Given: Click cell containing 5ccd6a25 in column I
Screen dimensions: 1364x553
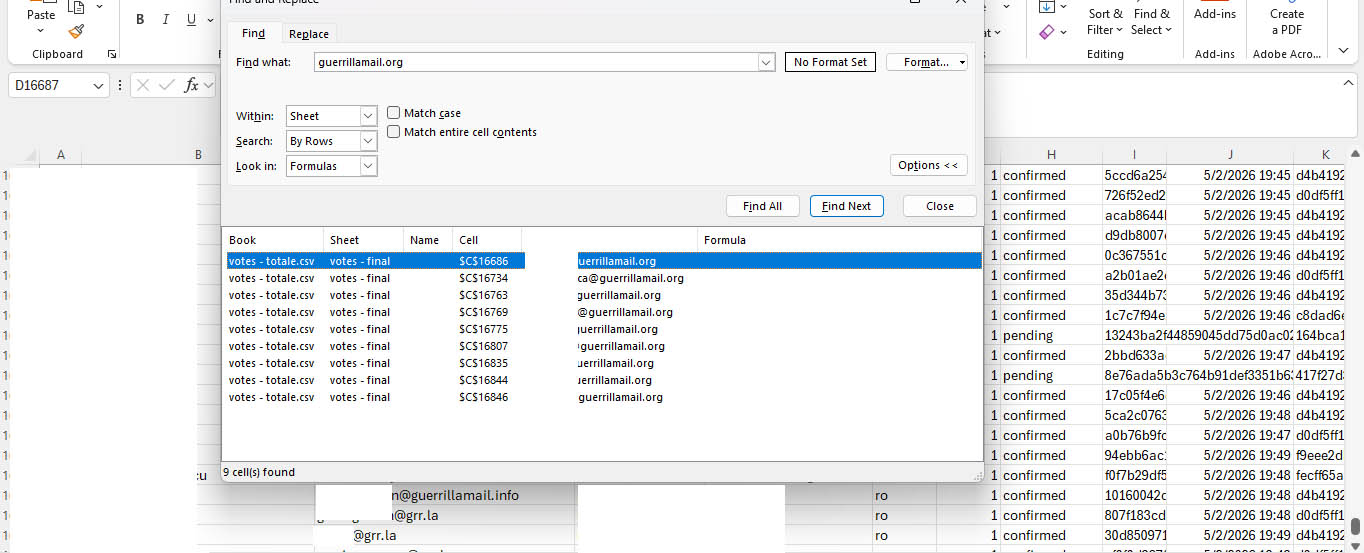Looking at the screenshot, I should (x=1134, y=175).
